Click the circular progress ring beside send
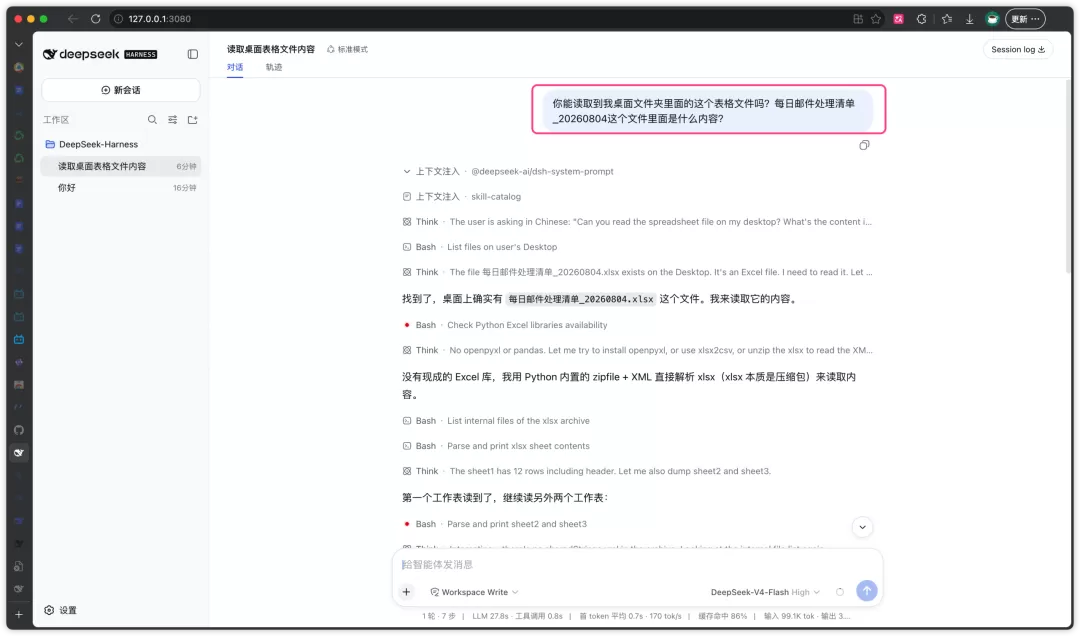This screenshot has width=1080, height=636. coord(840,592)
